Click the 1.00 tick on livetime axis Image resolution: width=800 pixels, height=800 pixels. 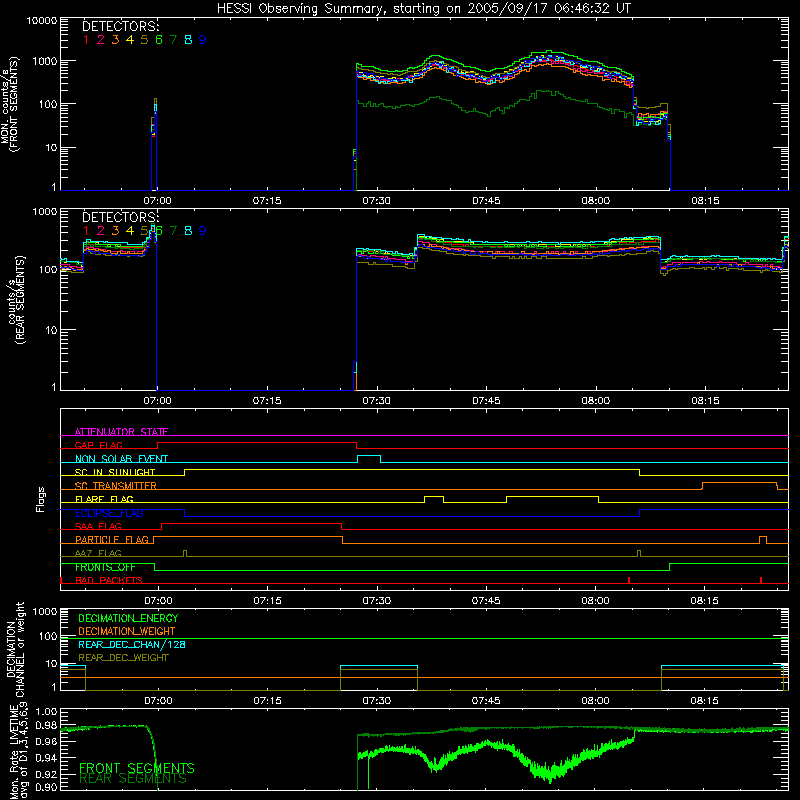pyautogui.click(x=46, y=711)
